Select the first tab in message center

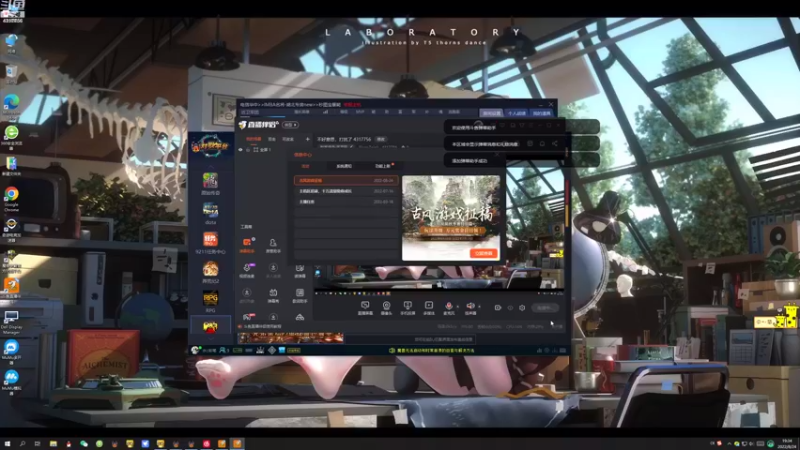[306, 166]
